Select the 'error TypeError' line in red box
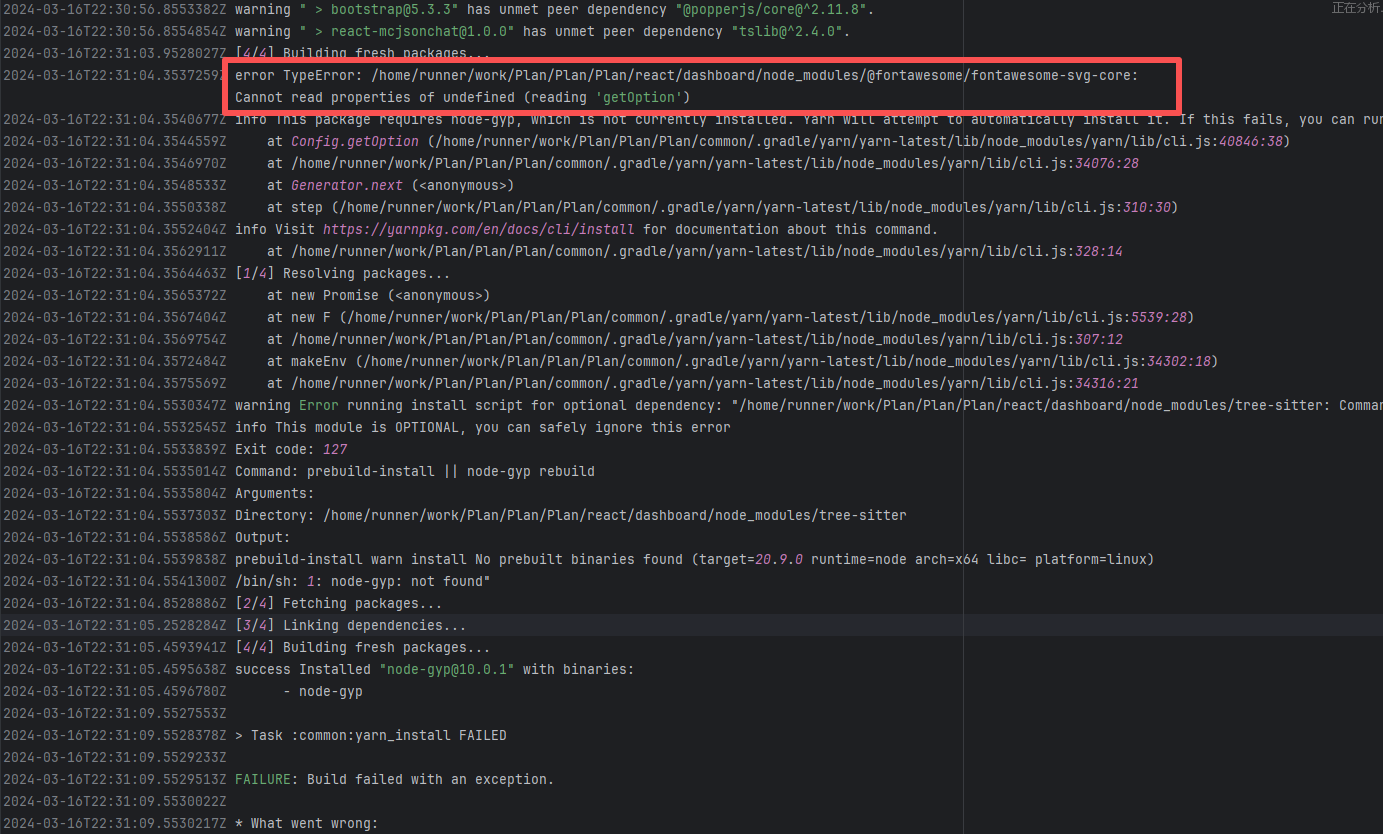Viewport: 1383px width, 834px height. pyautogui.click(x=685, y=75)
